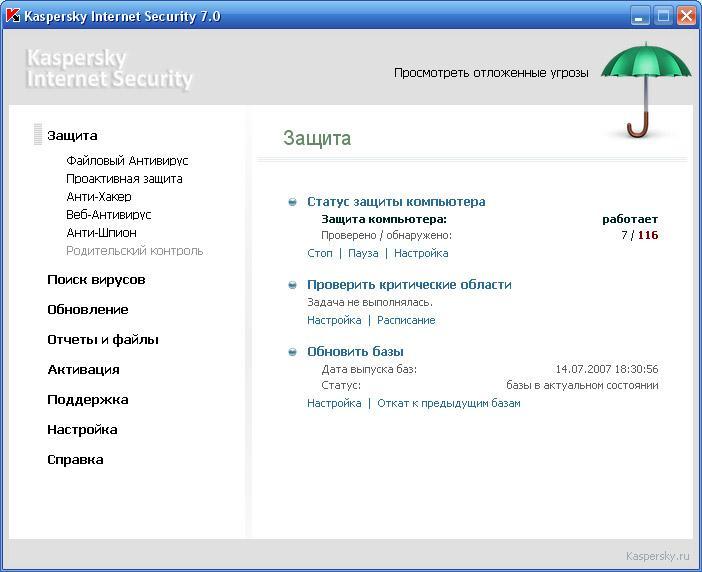The image size is (702, 572).
Task: Open Анти-Хакер component
Action: 99,196
